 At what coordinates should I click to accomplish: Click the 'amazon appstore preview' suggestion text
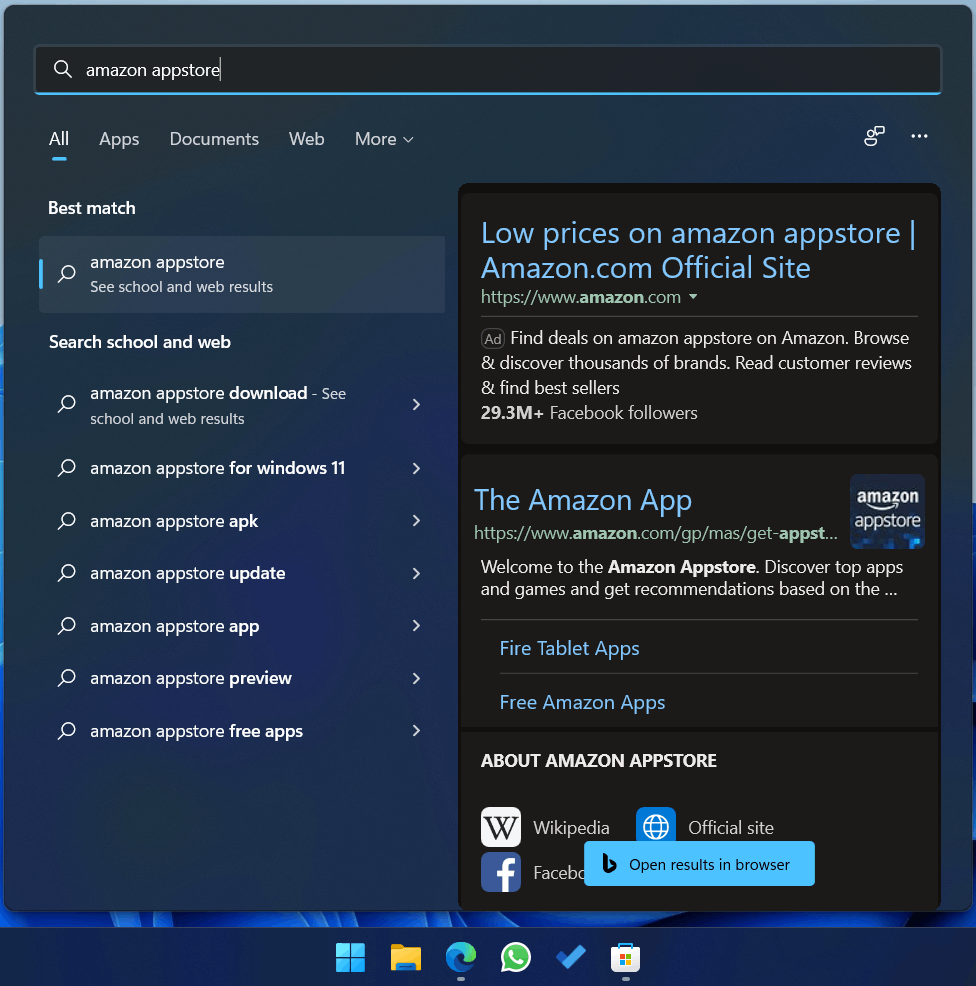(x=191, y=679)
